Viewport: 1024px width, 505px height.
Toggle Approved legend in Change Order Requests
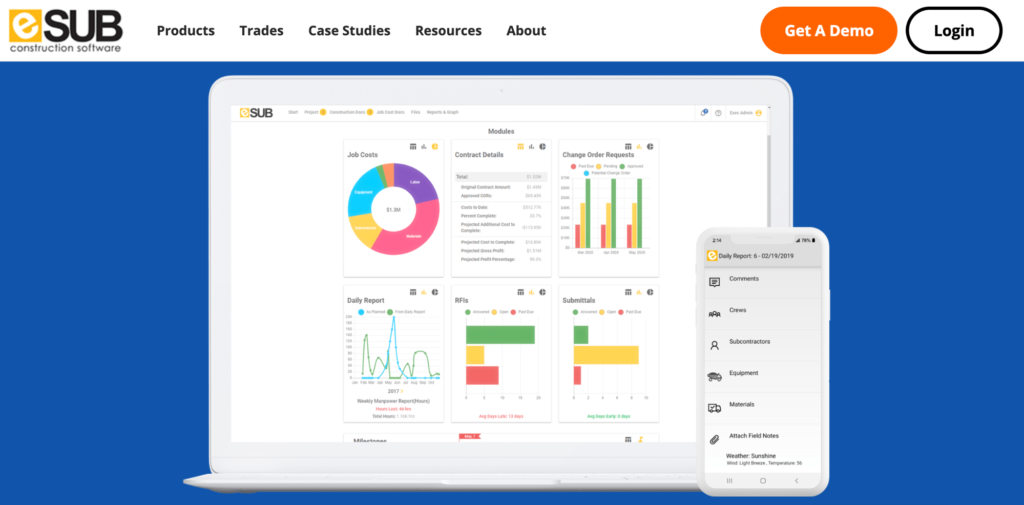[x=631, y=166]
